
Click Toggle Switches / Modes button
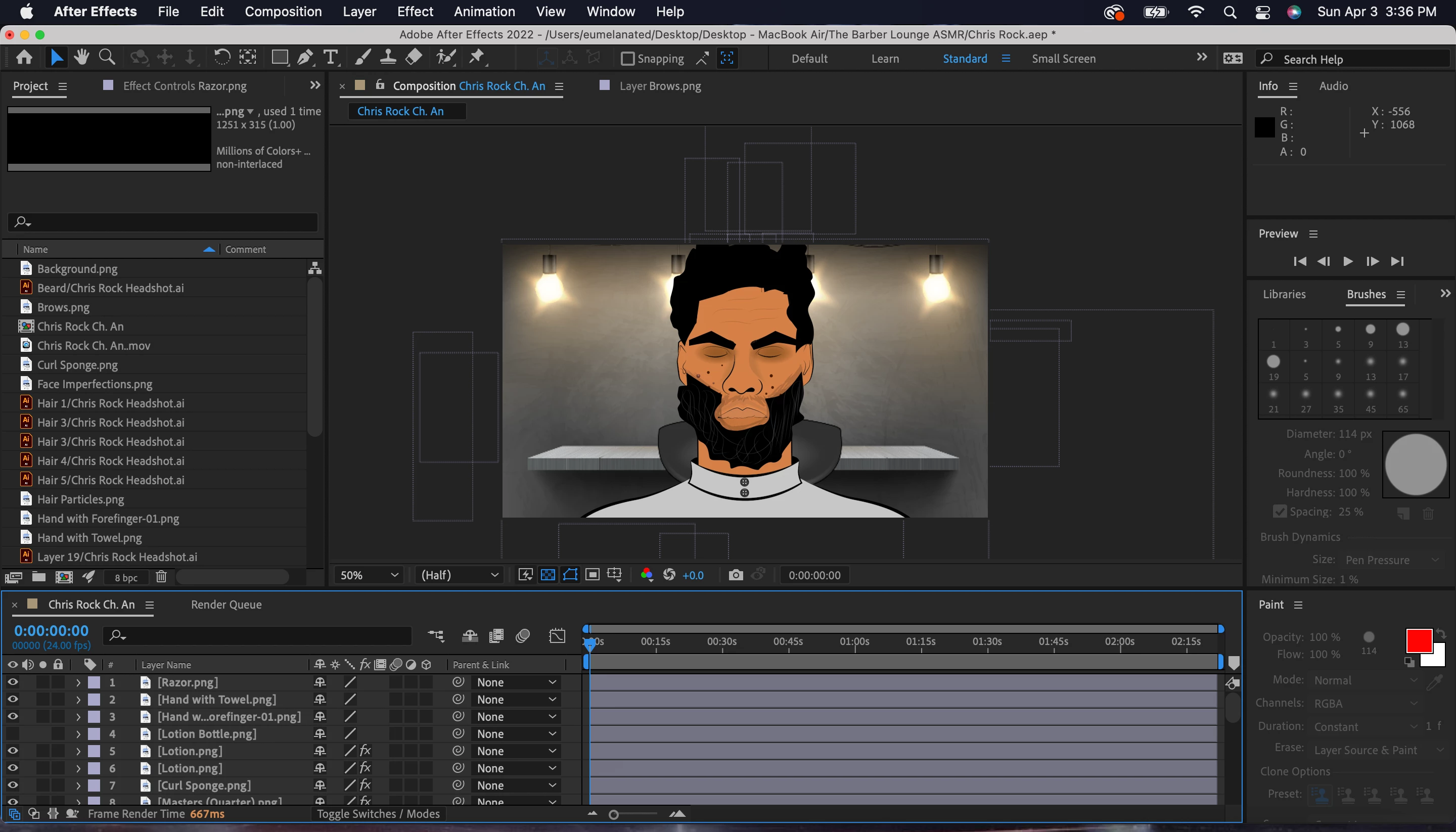[378, 814]
